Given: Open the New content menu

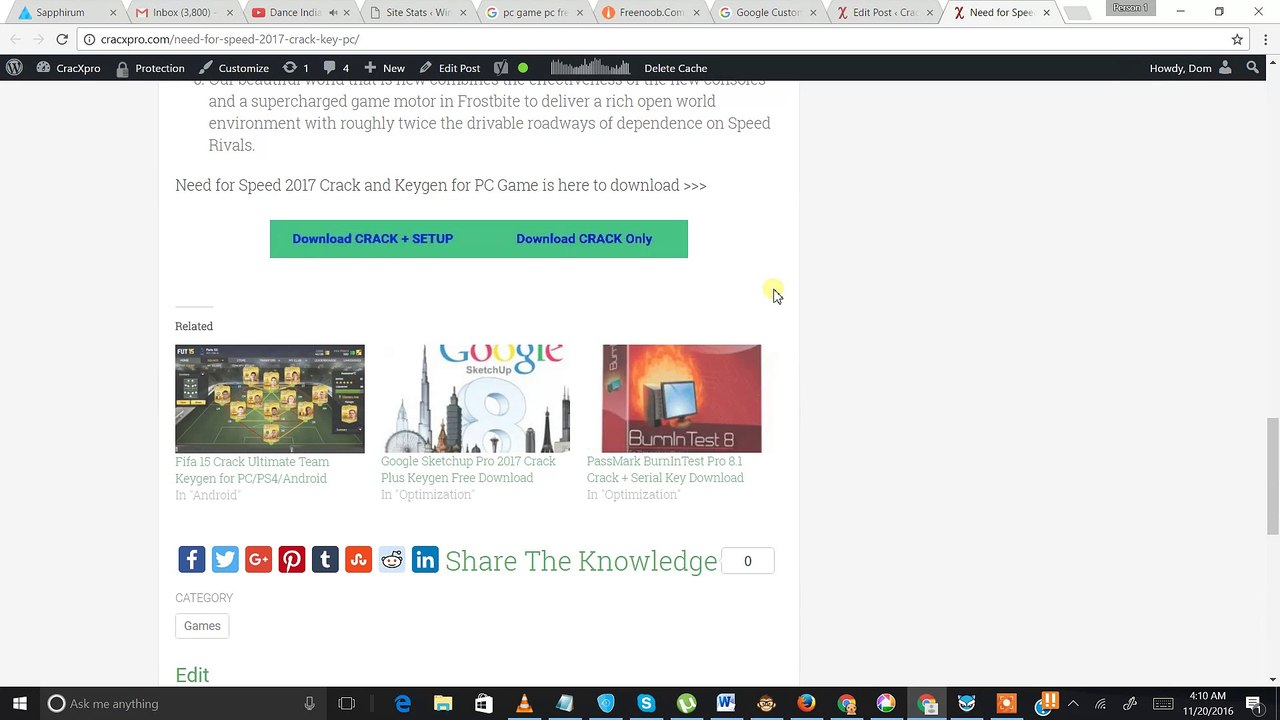Looking at the screenshot, I should pyautogui.click(x=384, y=68).
